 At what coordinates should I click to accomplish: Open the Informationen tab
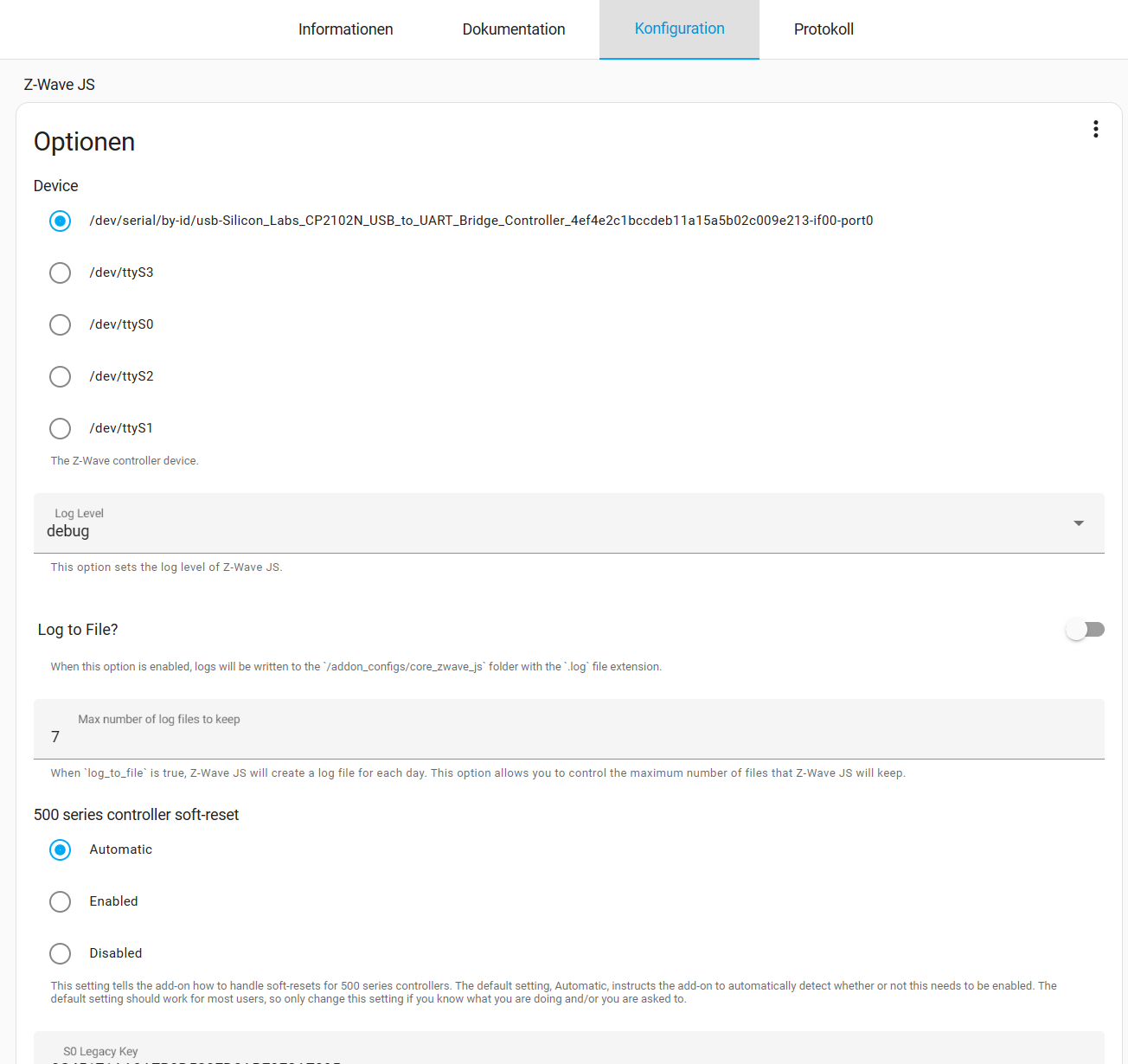point(345,29)
